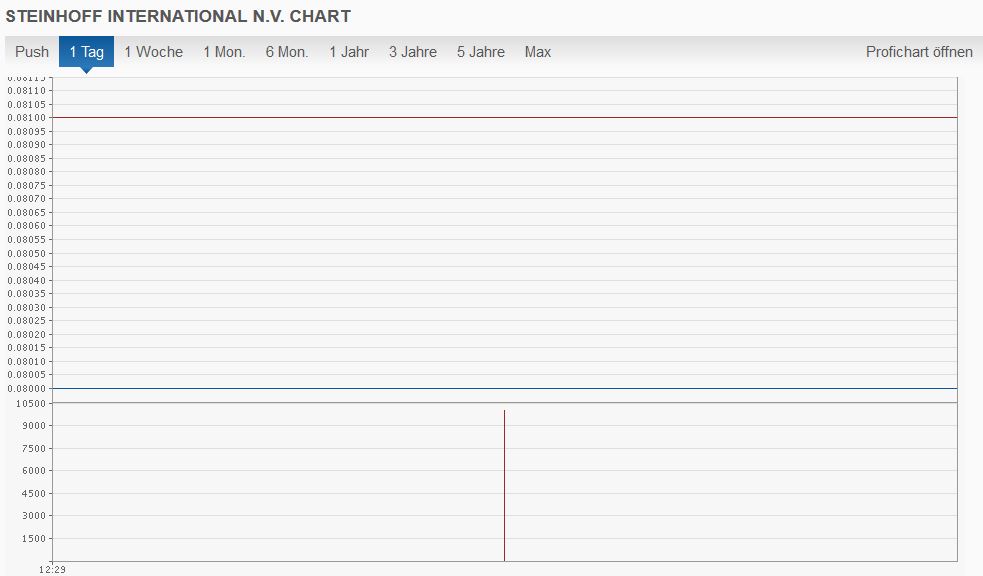
Task: View the "3 Jahre" chart period
Action: click(x=411, y=51)
